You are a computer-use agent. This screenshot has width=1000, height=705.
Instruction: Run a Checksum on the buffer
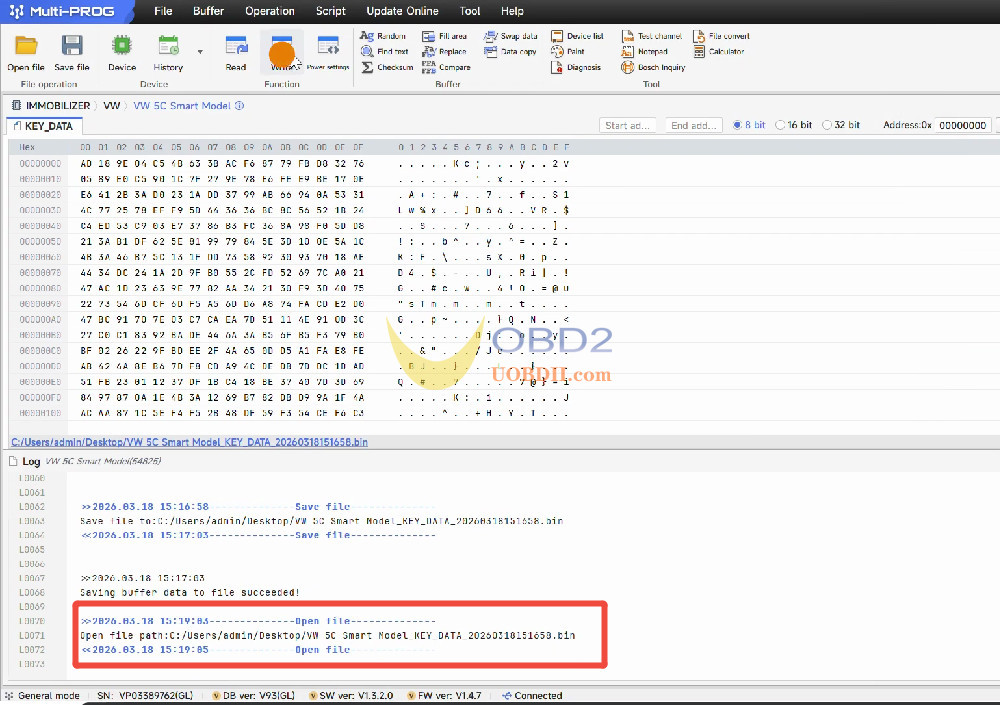pos(389,67)
